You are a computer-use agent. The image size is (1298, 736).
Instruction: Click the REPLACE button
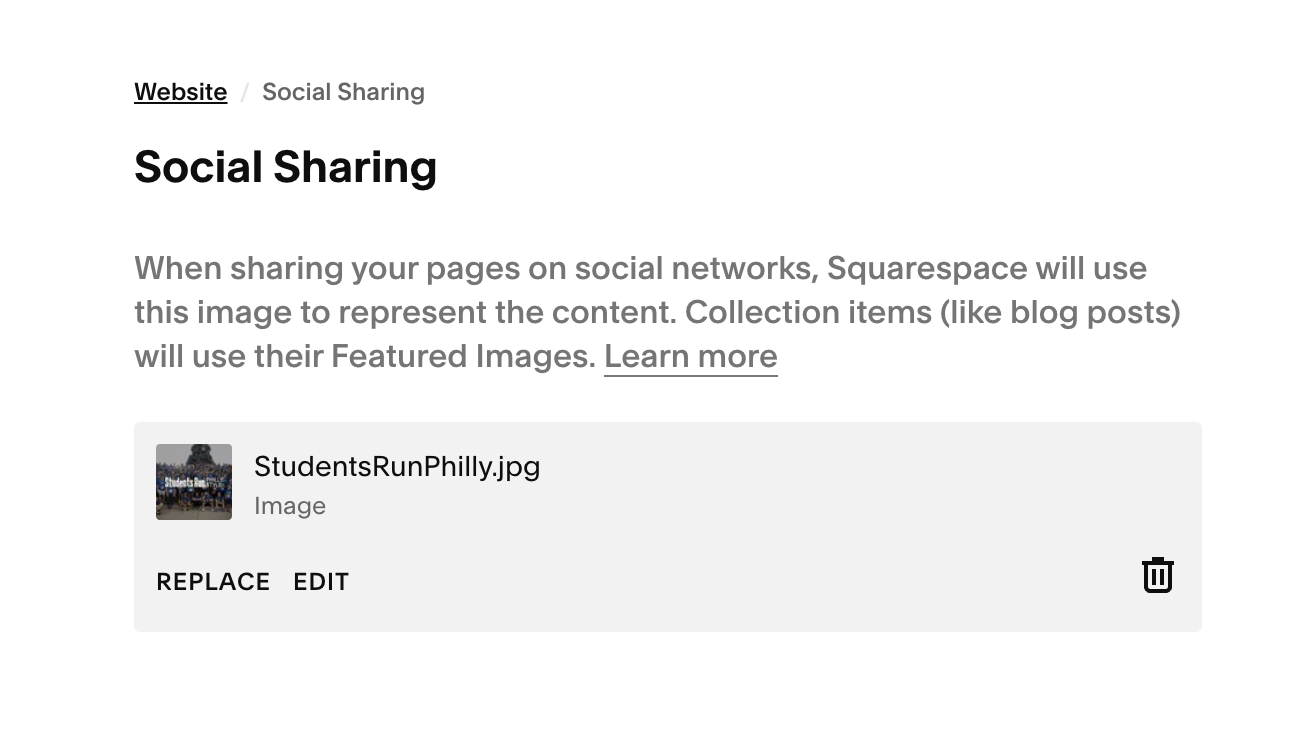tap(213, 582)
